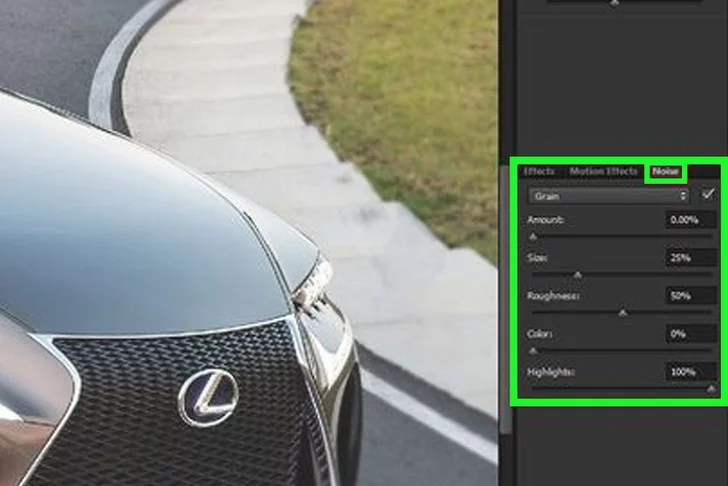Screen dimensions: 728x486
Task: Click the Size value field showing 25%
Action: (x=690, y=258)
